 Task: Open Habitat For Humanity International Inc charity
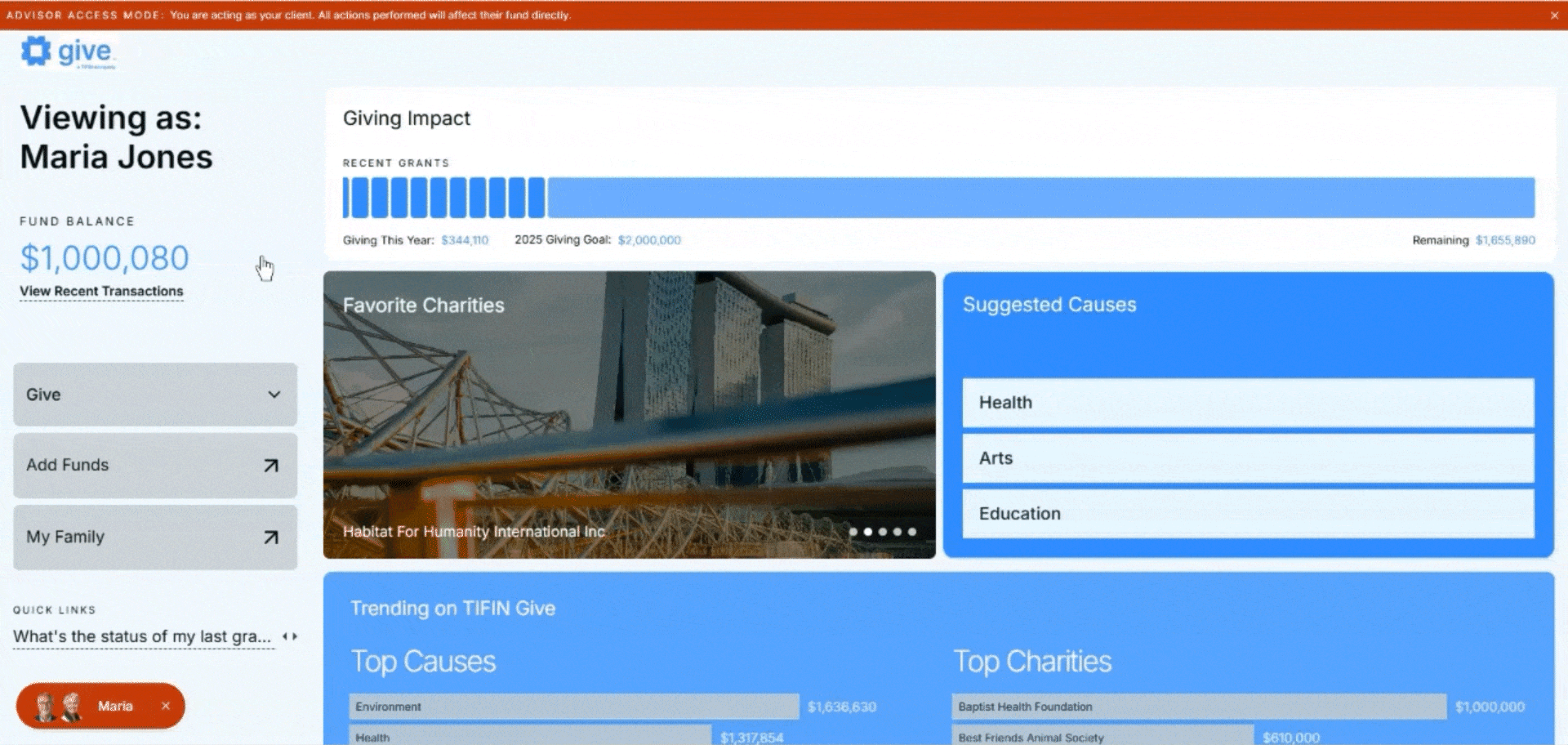[x=474, y=532]
